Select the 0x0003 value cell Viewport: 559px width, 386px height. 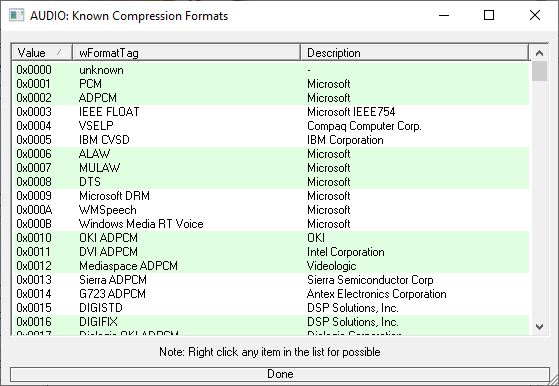34,112
